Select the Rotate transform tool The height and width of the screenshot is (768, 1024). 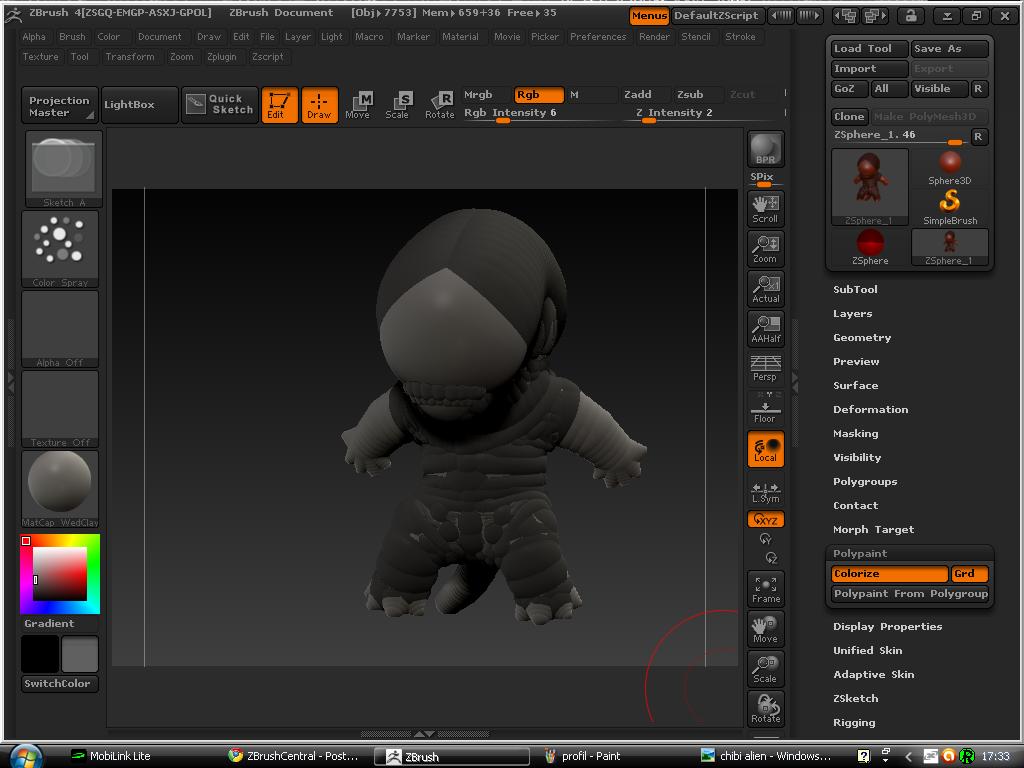point(439,105)
